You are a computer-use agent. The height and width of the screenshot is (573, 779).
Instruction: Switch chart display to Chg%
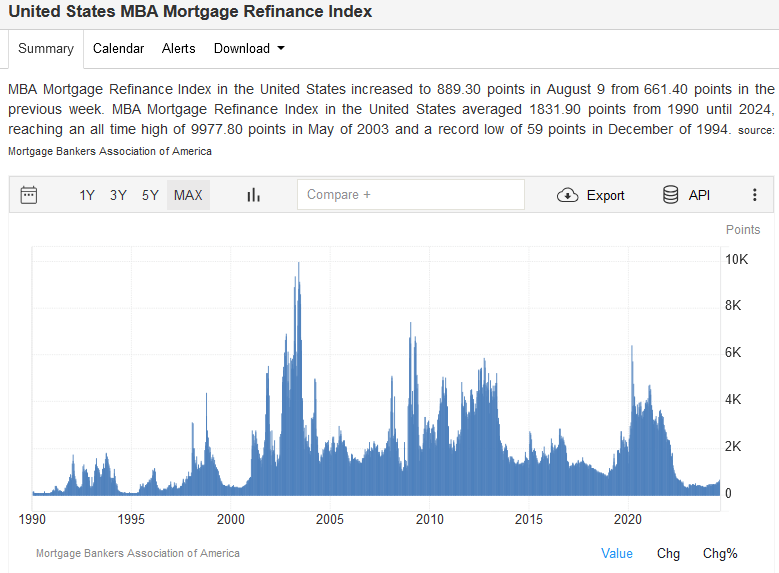pos(720,553)
